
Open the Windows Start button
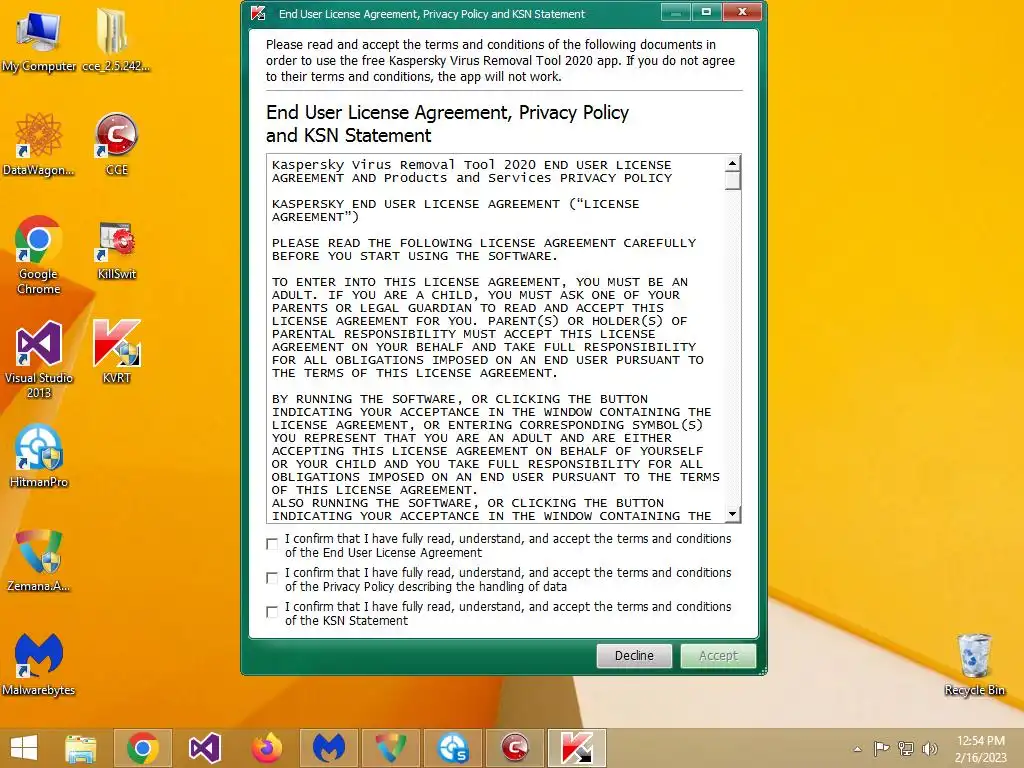pyautogui.click(x=24, y=748)
